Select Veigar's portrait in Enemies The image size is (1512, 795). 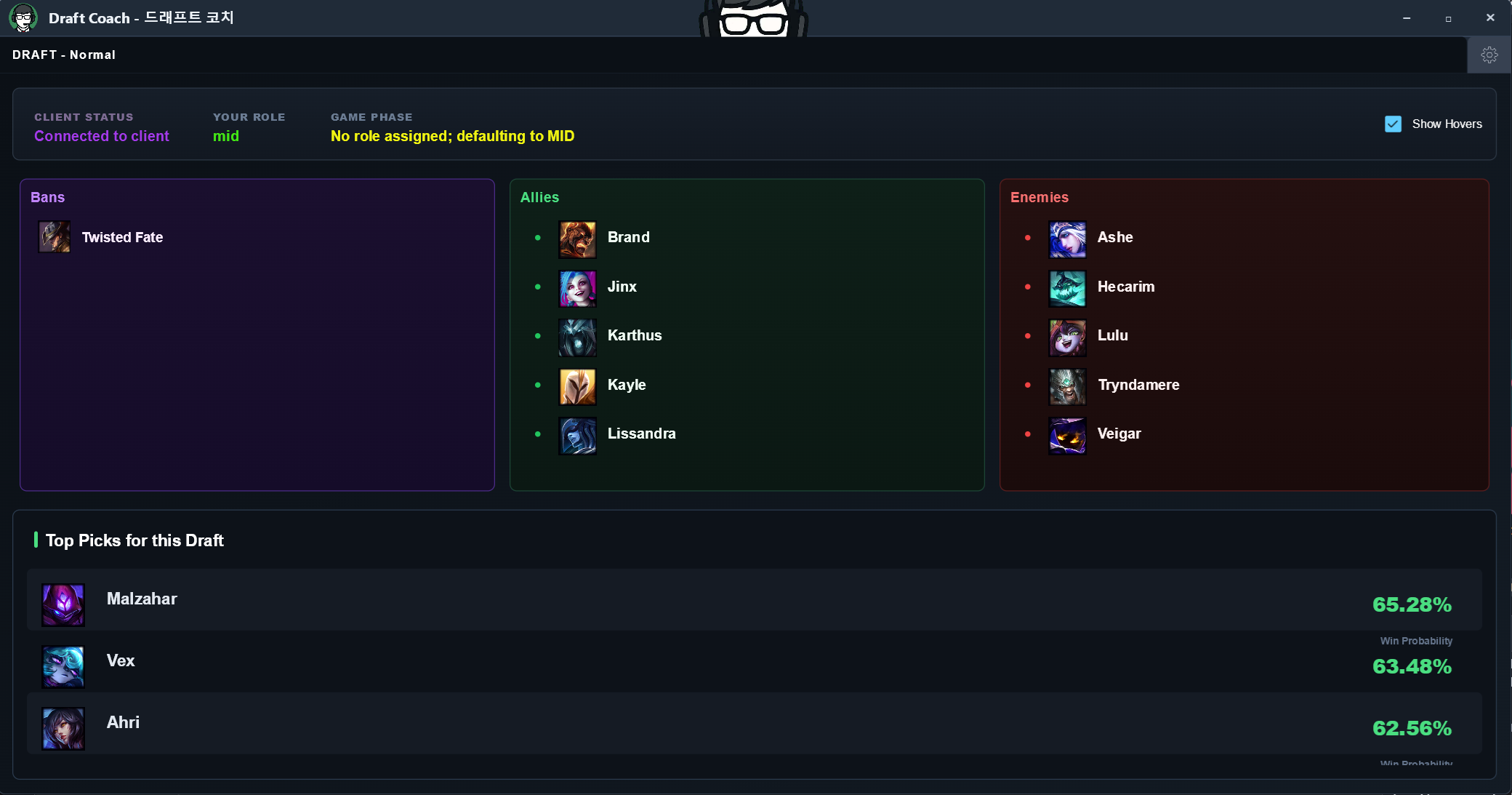point(1067,436)
